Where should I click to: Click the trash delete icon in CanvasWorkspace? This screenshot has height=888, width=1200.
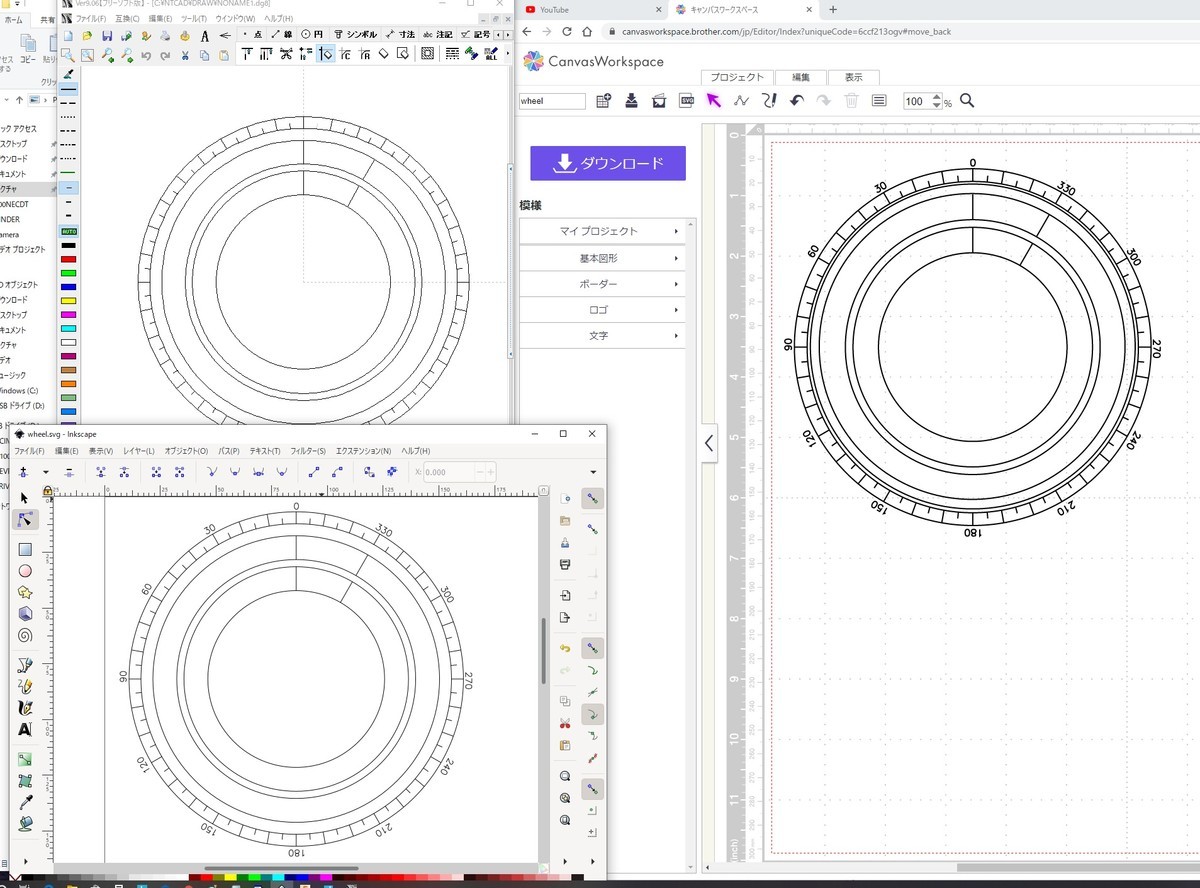tap(851, 100)
